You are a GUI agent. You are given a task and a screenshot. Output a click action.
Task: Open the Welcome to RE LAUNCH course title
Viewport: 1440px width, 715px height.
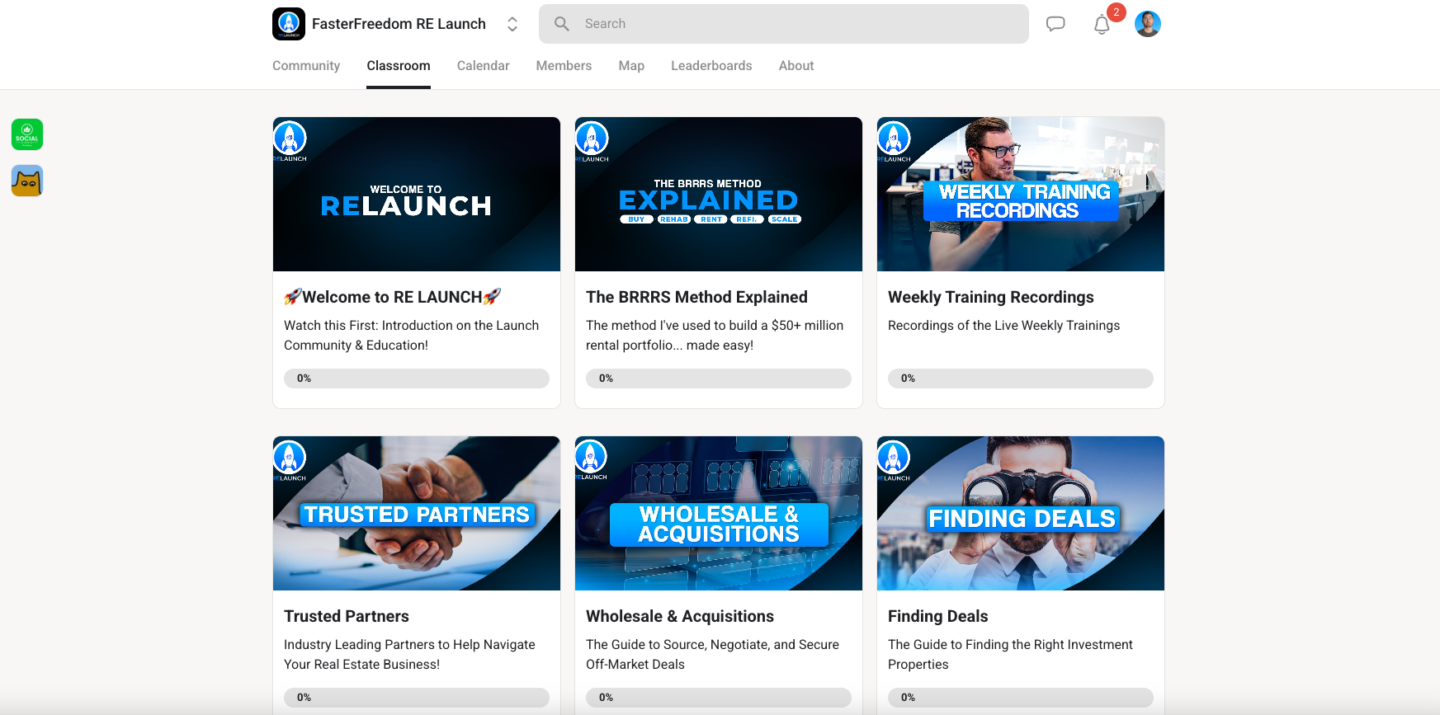[x=393, y=297]
